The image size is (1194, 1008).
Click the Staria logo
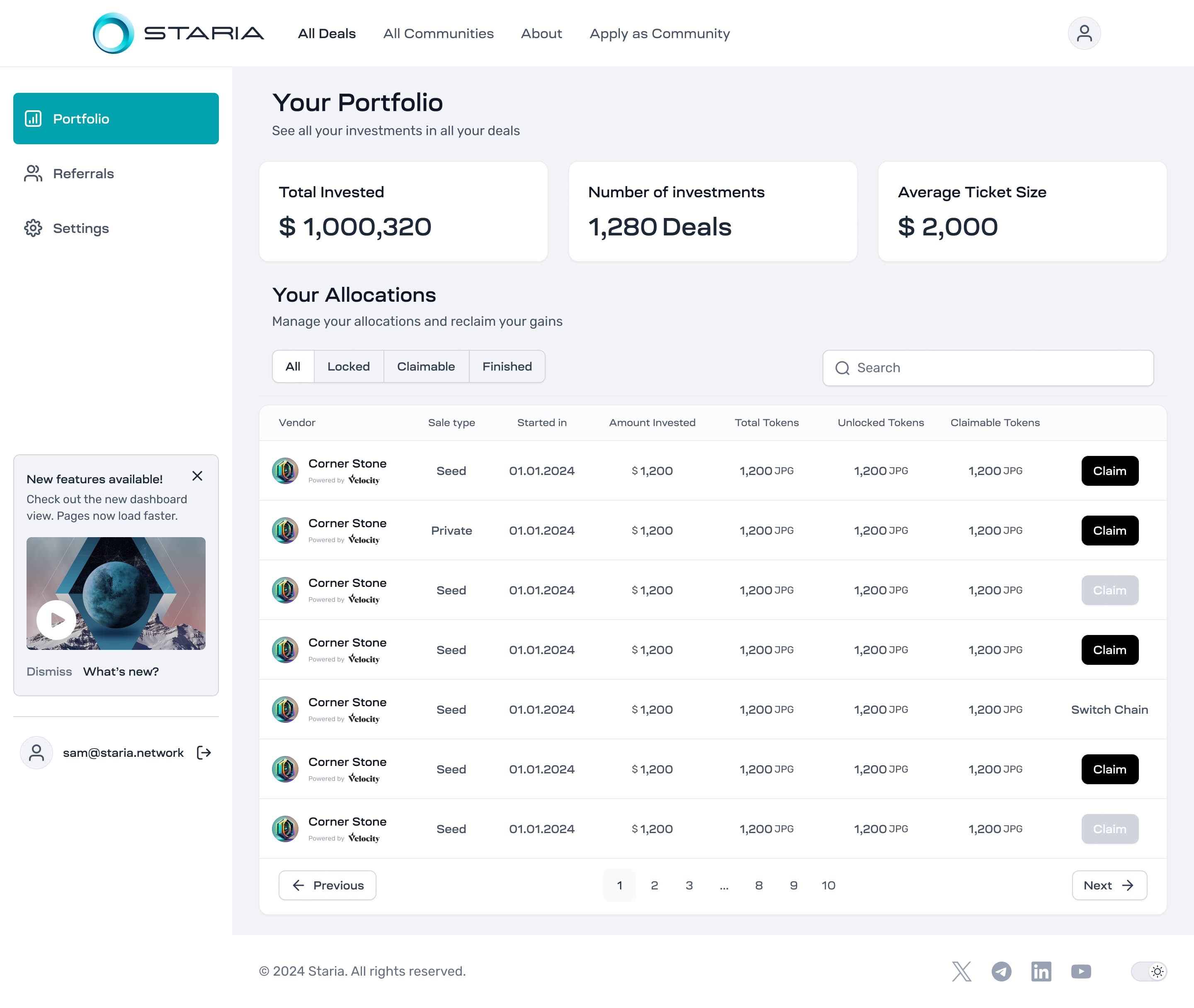click(178, 33)
